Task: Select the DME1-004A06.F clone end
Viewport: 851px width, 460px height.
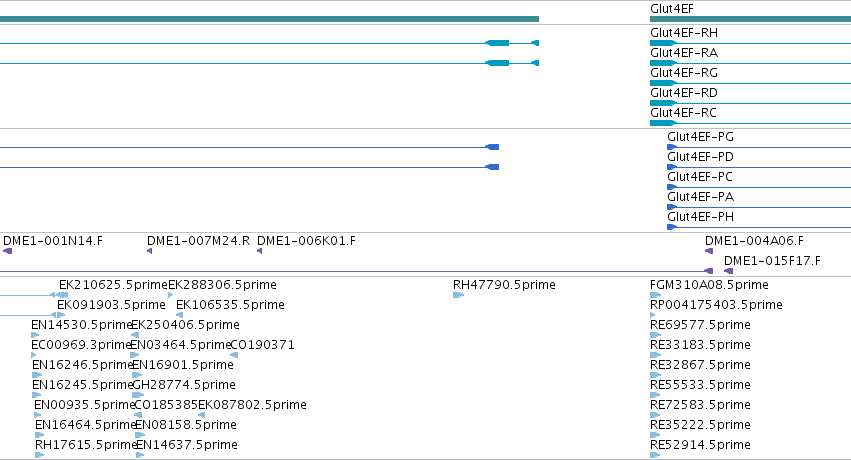Action: [709, 251]
